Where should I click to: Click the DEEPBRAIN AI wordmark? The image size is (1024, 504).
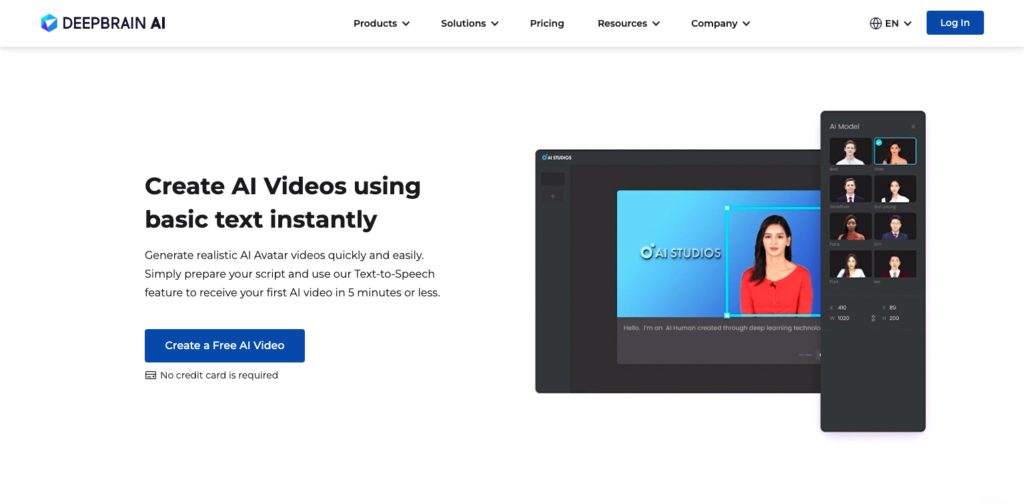(114, 24)
